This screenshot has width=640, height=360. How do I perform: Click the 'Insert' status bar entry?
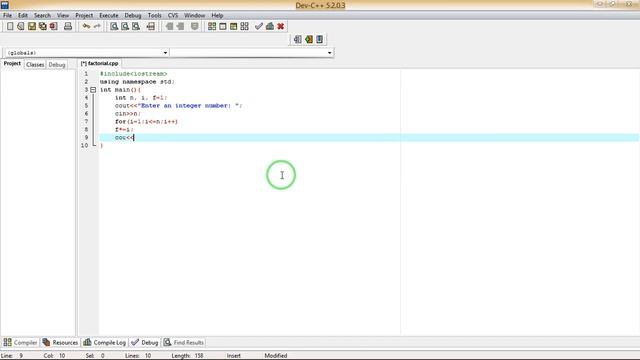tap(233, 356)
